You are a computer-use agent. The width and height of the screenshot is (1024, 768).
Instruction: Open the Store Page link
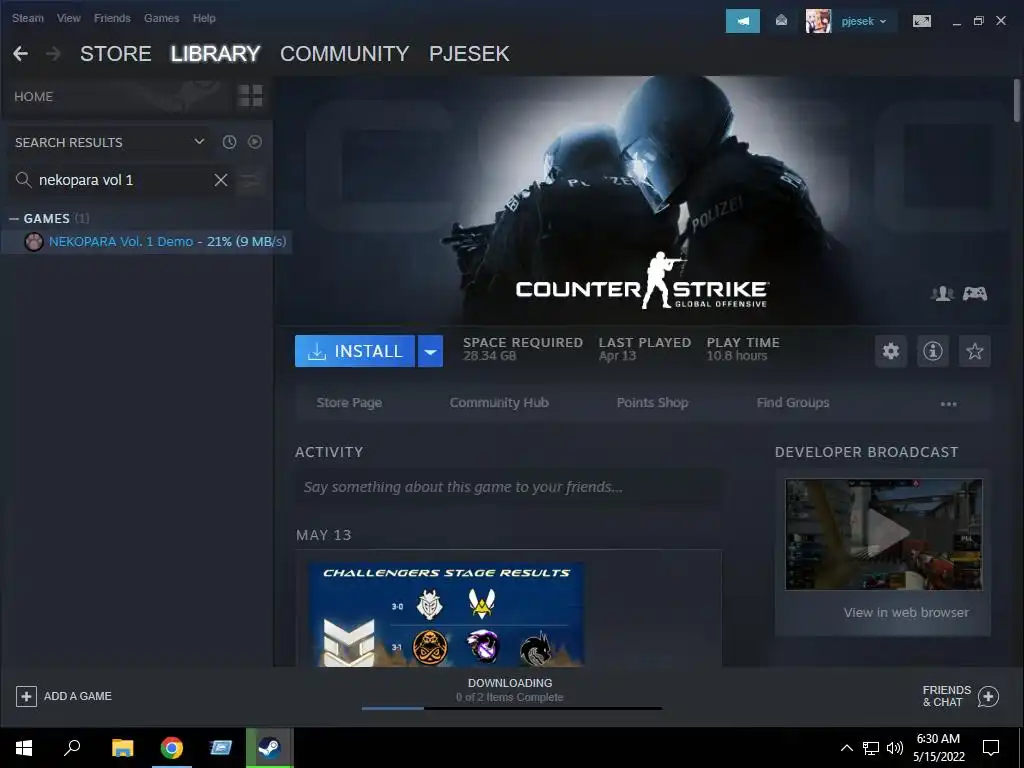pyautogui.click(x=349, y=403)
